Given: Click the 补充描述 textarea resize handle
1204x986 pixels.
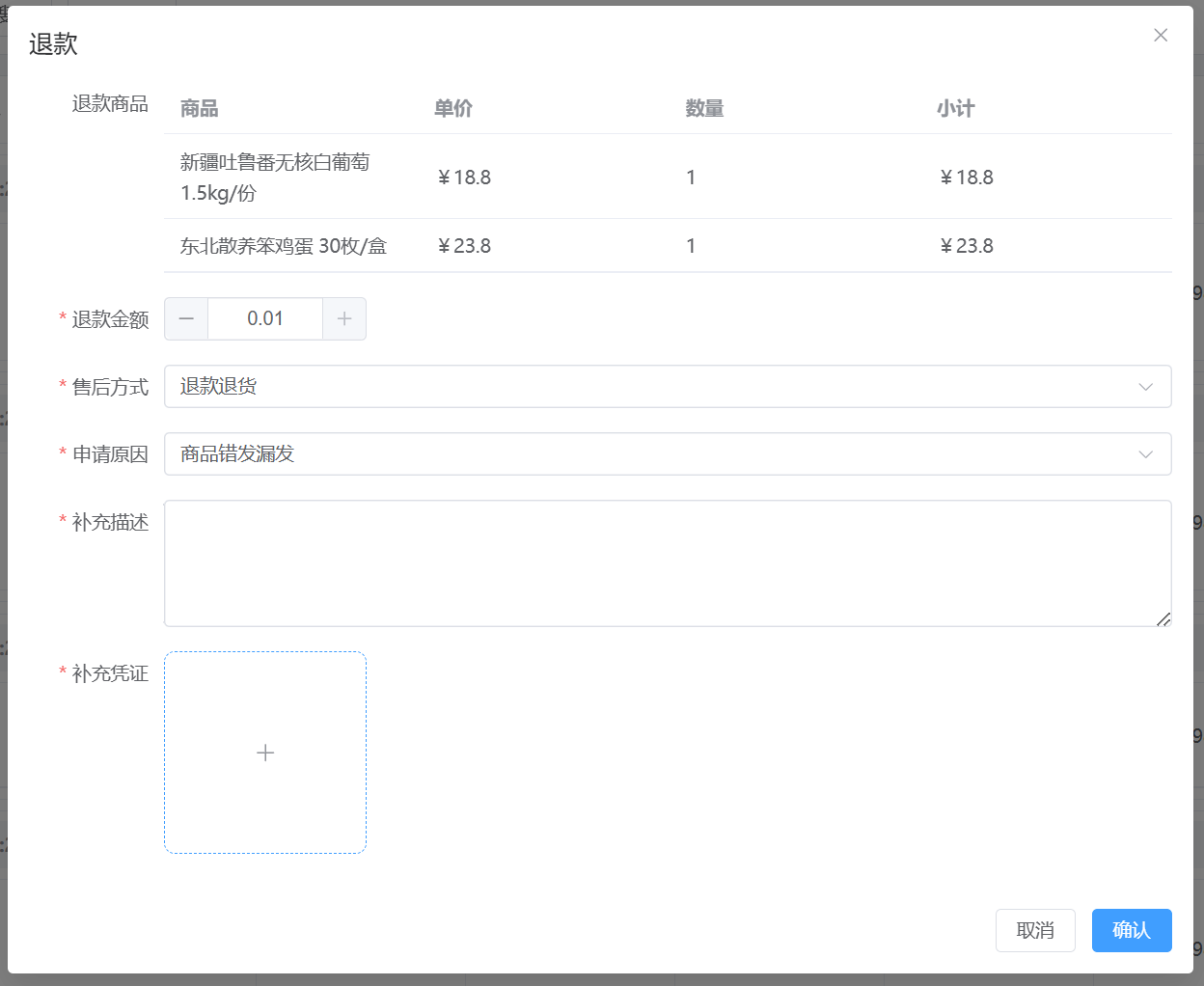Looking at the screenshot, I should [x=1163, y=619].
